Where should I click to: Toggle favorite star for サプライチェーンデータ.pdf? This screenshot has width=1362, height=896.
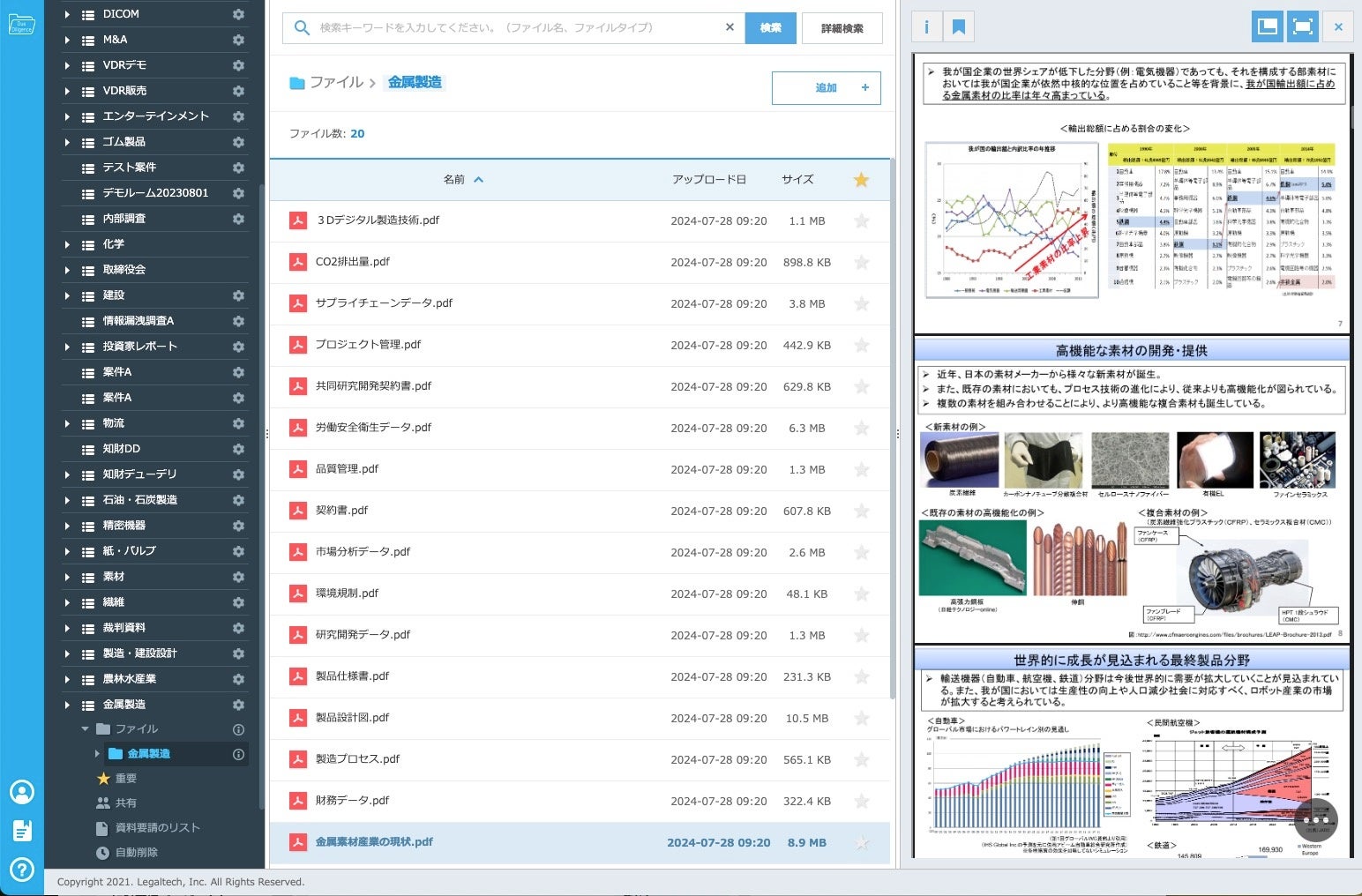click(x=862, y=304)
